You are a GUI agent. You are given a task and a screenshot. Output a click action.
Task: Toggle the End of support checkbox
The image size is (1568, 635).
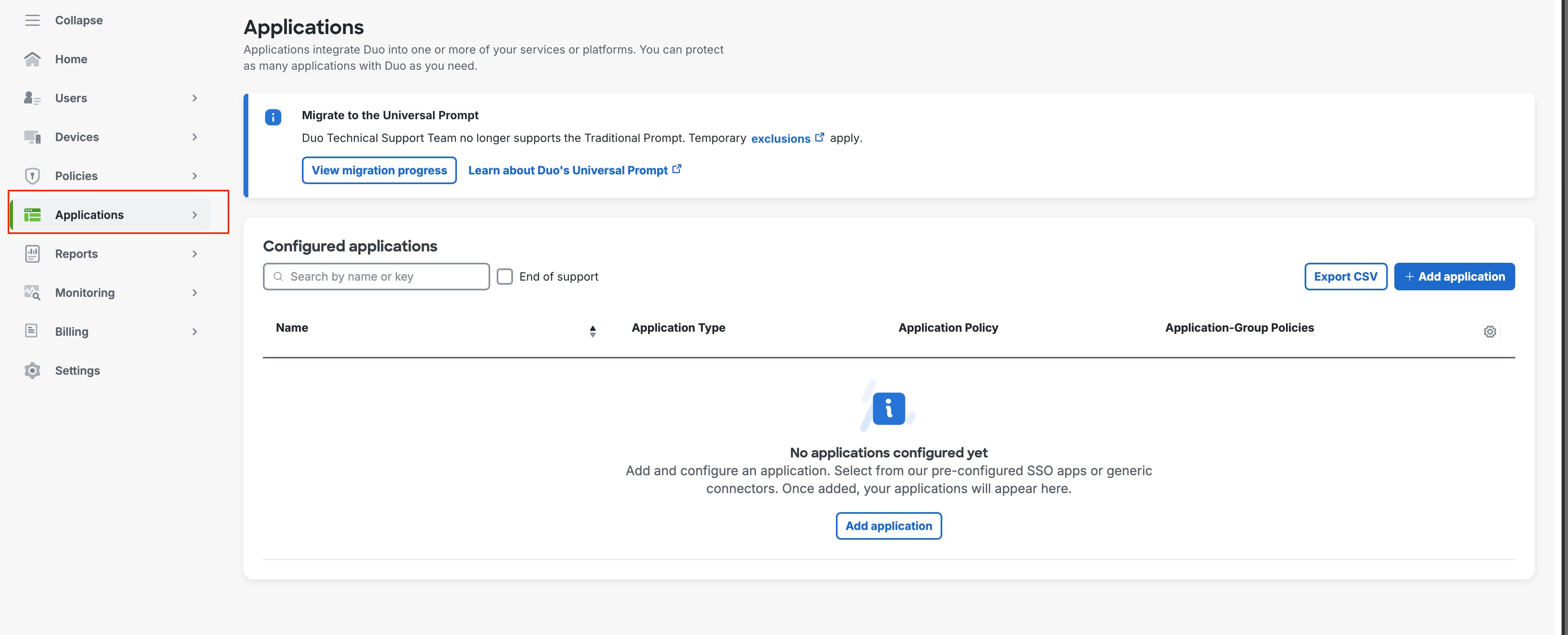(505, 277)
